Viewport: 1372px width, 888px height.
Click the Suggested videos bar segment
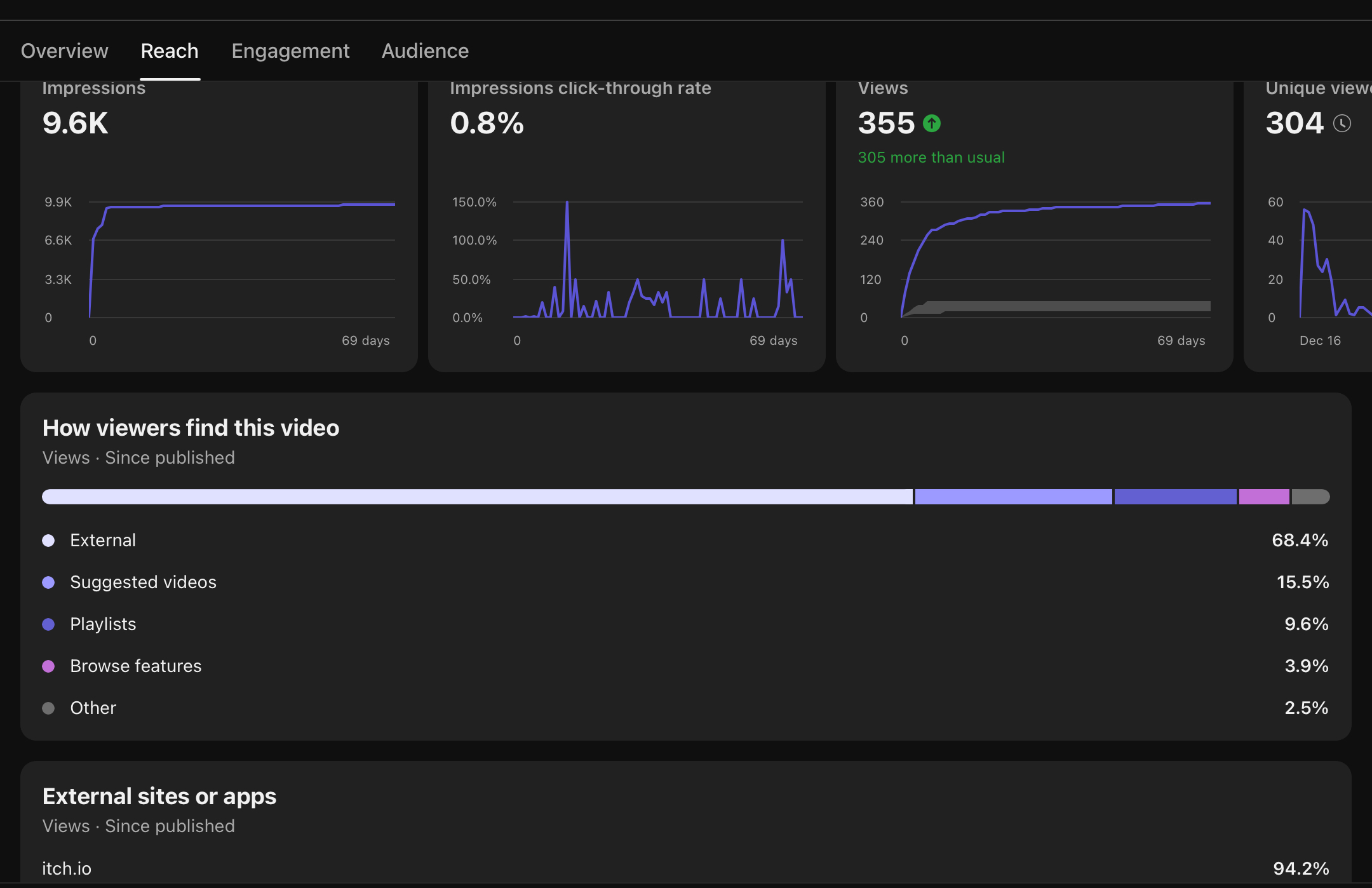[1013, 497]
